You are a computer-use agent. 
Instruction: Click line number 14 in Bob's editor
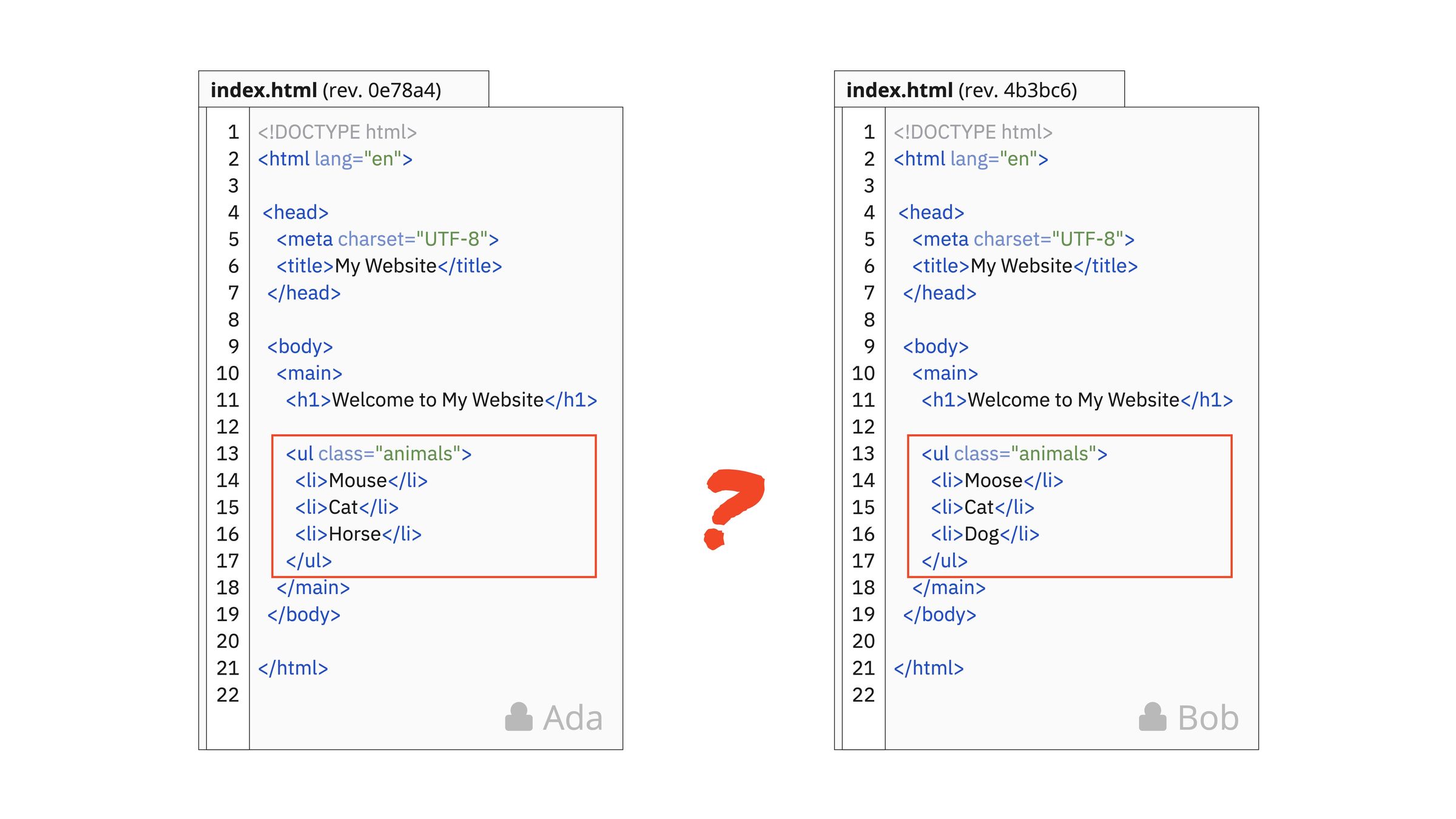[x=863, y=480]
